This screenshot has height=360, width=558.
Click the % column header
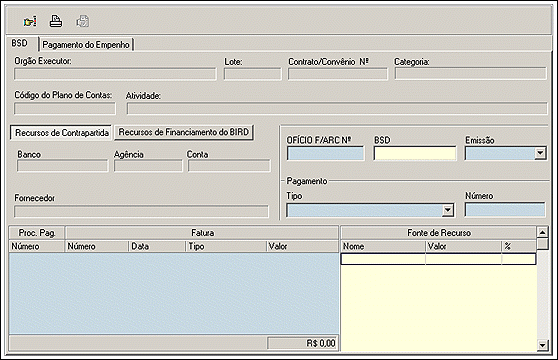(519, 247)
